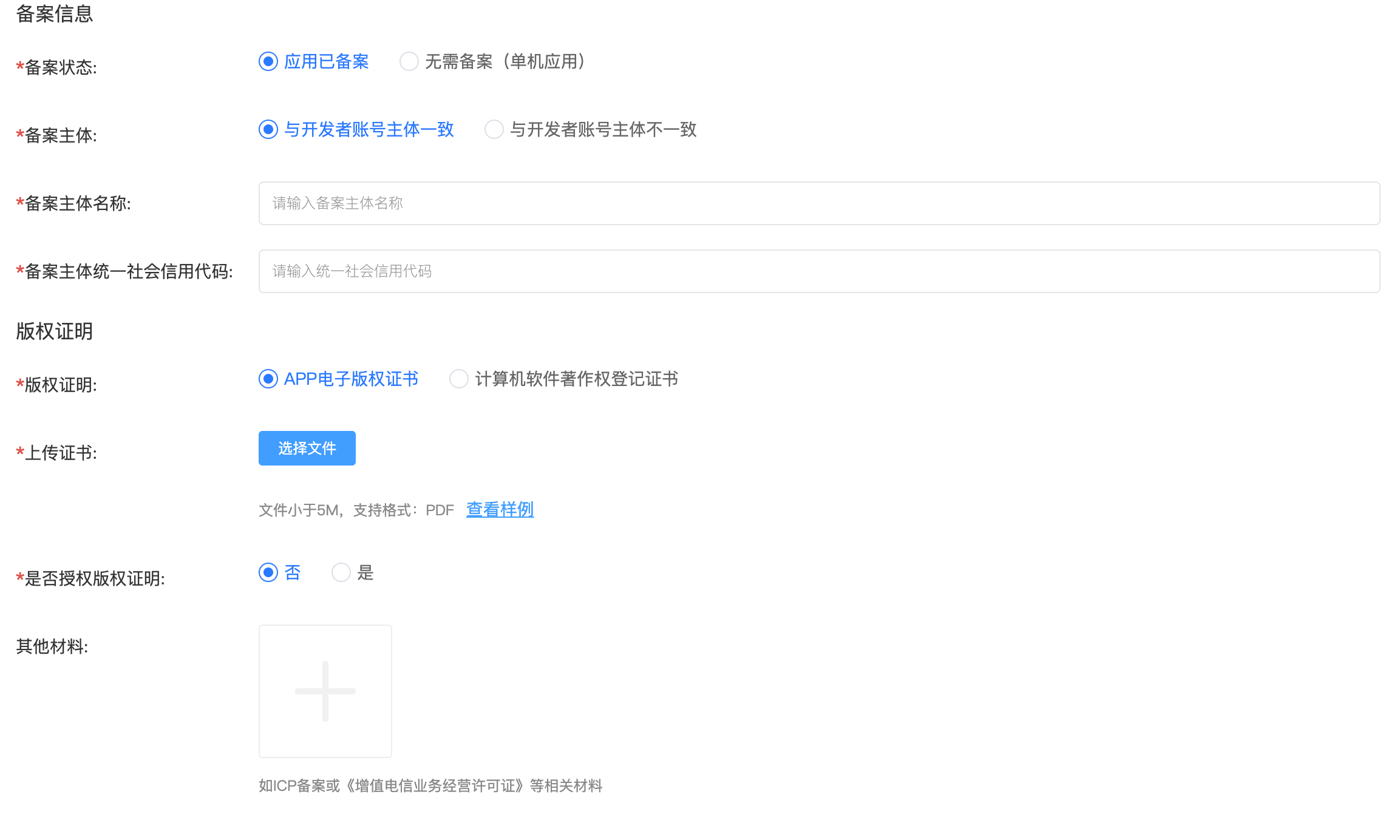Select APP电子版权证书 radio option
Viewport: 1400px width, 840px height.
[x=268, y=379]
